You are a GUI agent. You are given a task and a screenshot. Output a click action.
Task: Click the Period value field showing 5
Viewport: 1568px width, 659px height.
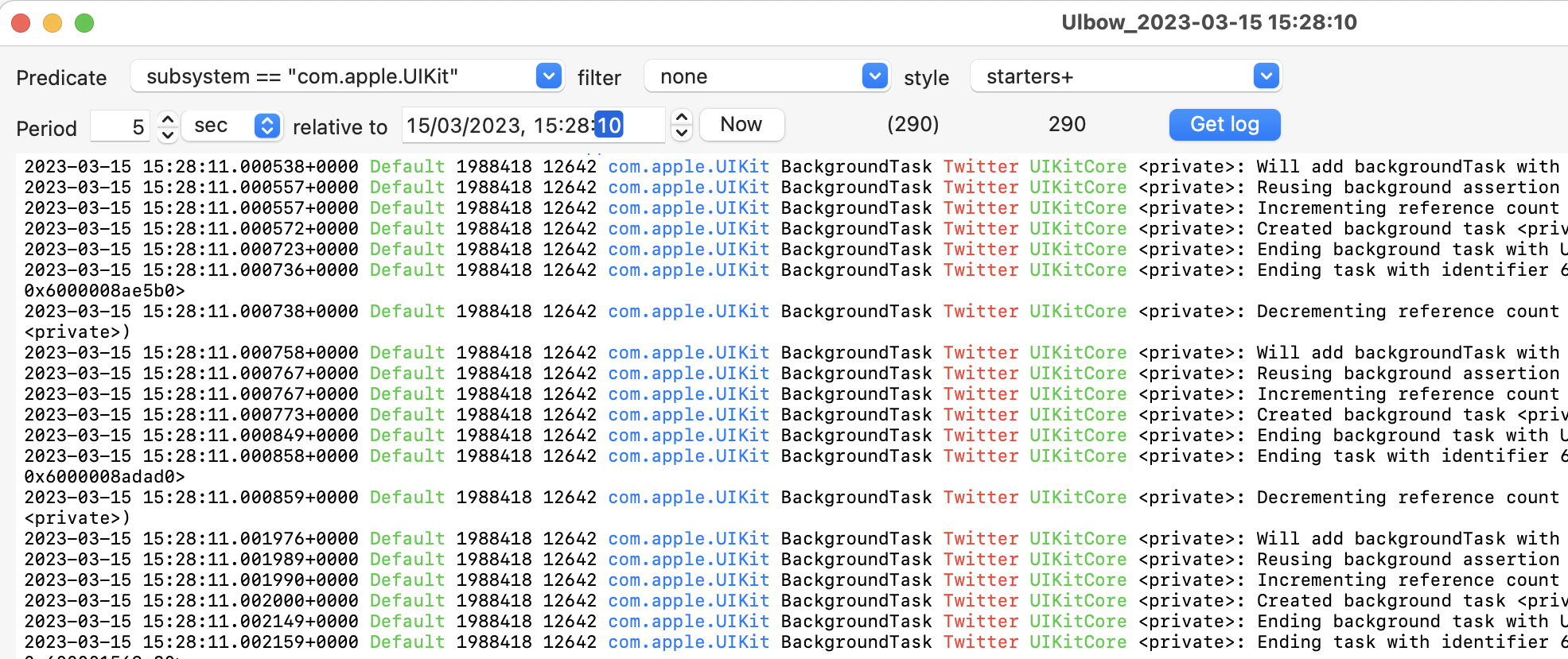121,126
